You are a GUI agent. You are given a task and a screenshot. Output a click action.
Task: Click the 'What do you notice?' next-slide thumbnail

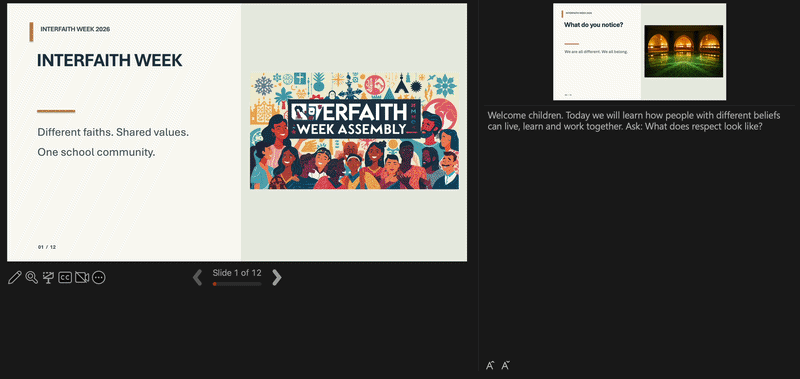tap(639, 52)
